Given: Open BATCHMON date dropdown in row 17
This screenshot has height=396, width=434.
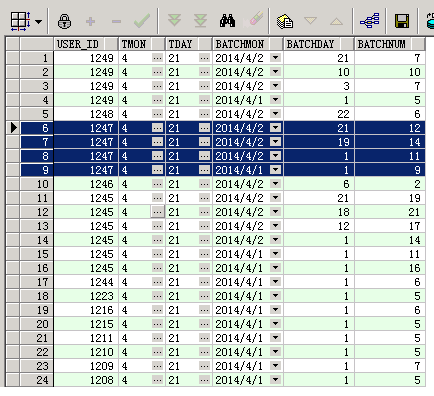Looking at the screenshot, I should tap(275, 282).
